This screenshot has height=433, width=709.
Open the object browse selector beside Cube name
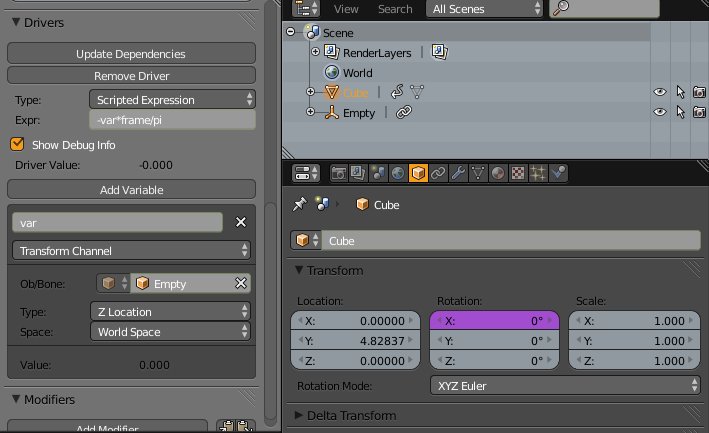[306, 240]
